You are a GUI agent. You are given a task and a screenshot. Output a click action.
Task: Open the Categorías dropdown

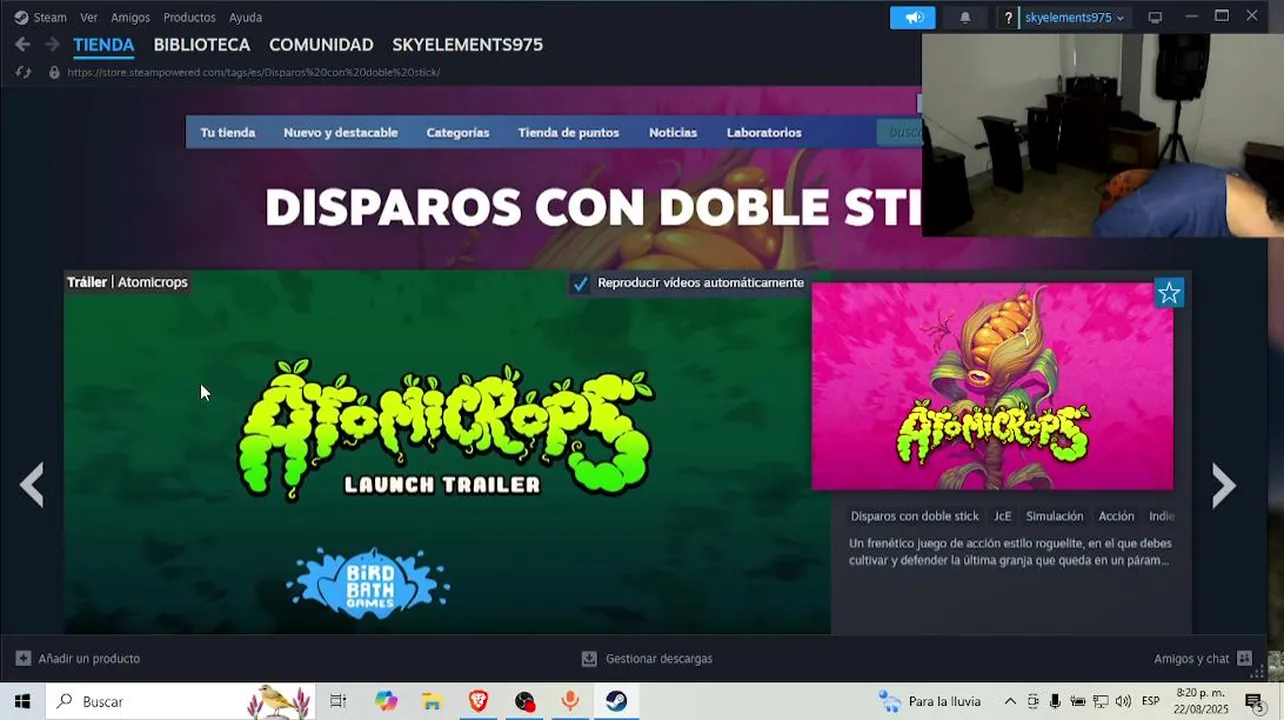pyautogui.click(x=458, y=132)
